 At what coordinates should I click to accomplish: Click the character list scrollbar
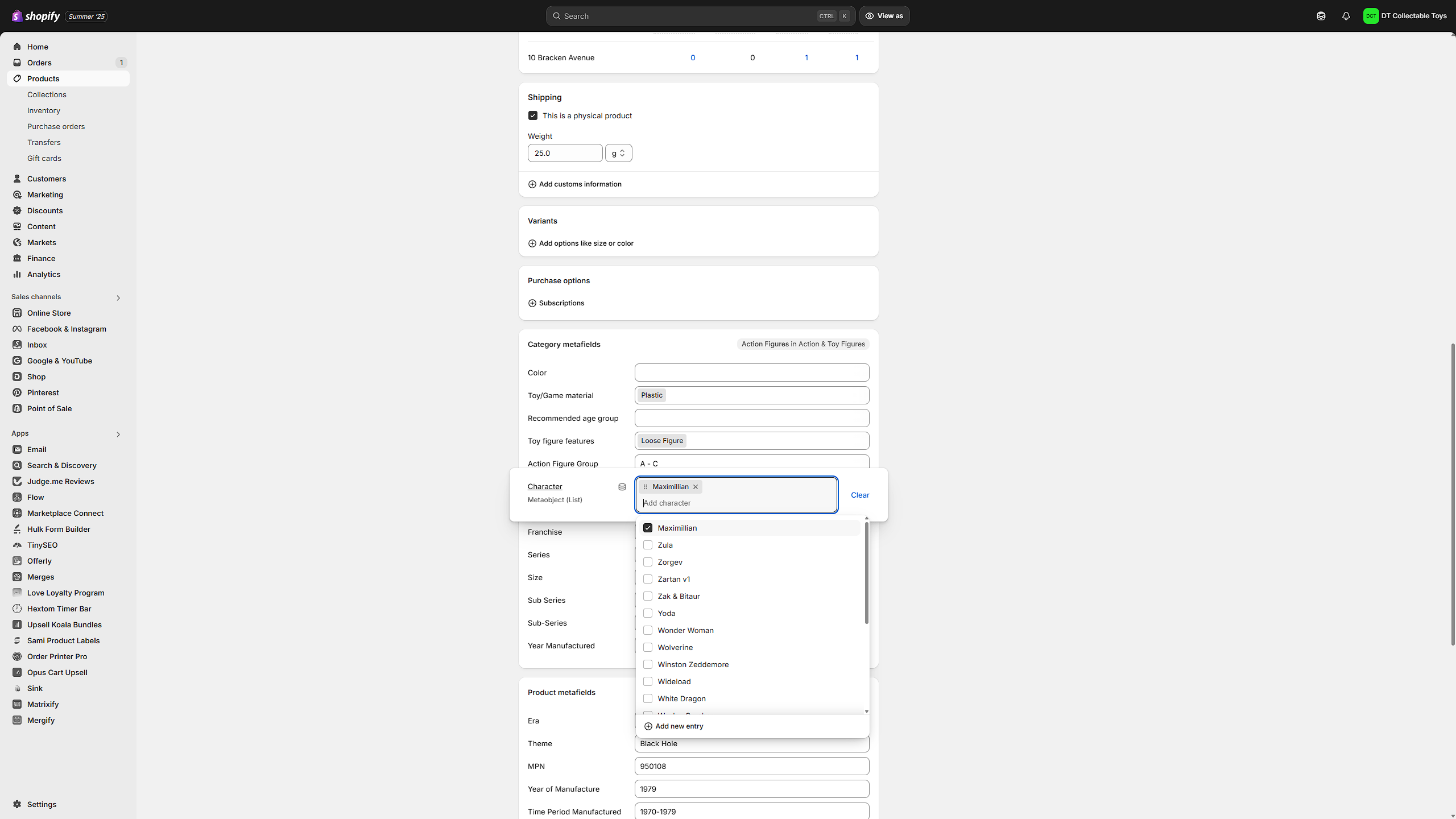(x=866, y=572)
